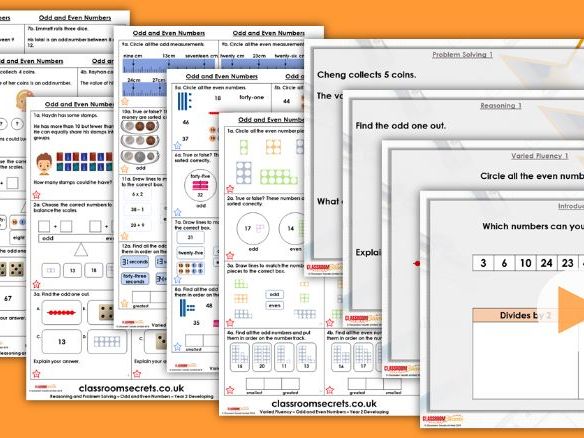Screen dimensions: 584x438
Task: Click the orange play button
Action: click(x=571, y=310)
